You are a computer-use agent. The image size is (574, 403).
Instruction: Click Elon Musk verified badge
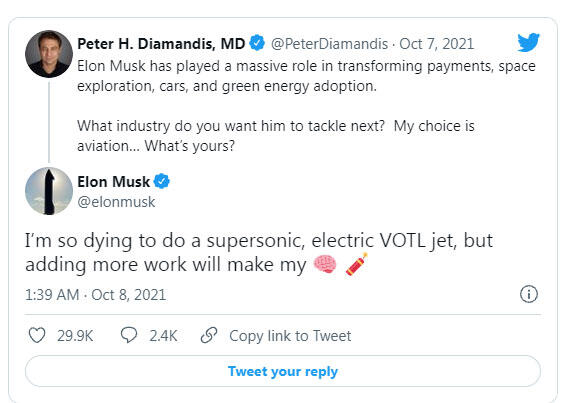161,181
